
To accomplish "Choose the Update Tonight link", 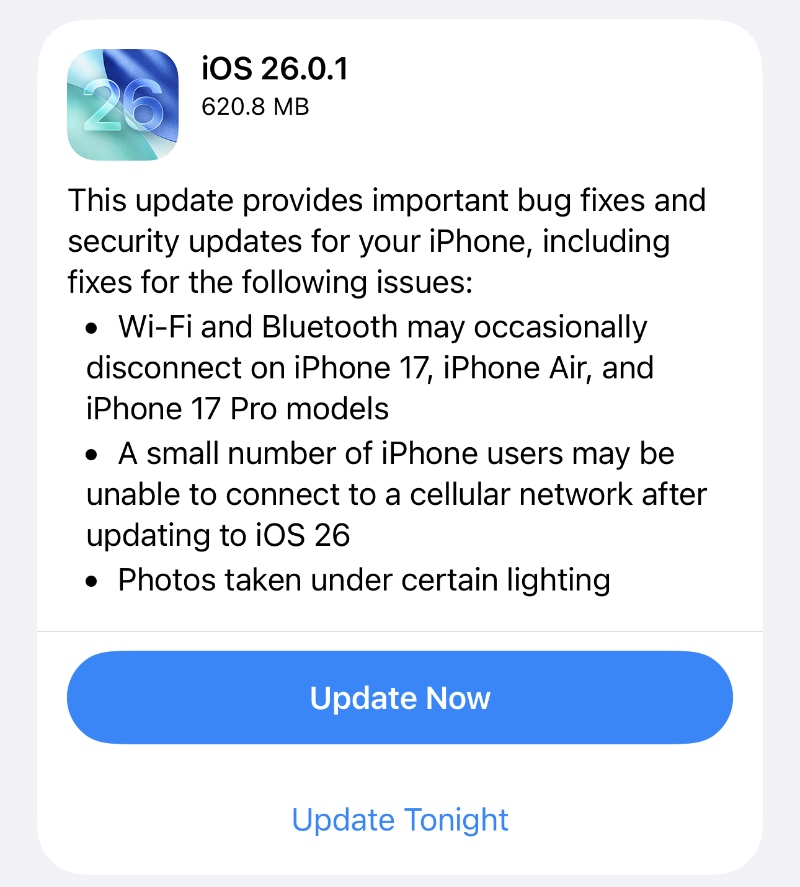I will tap(400, 820).
